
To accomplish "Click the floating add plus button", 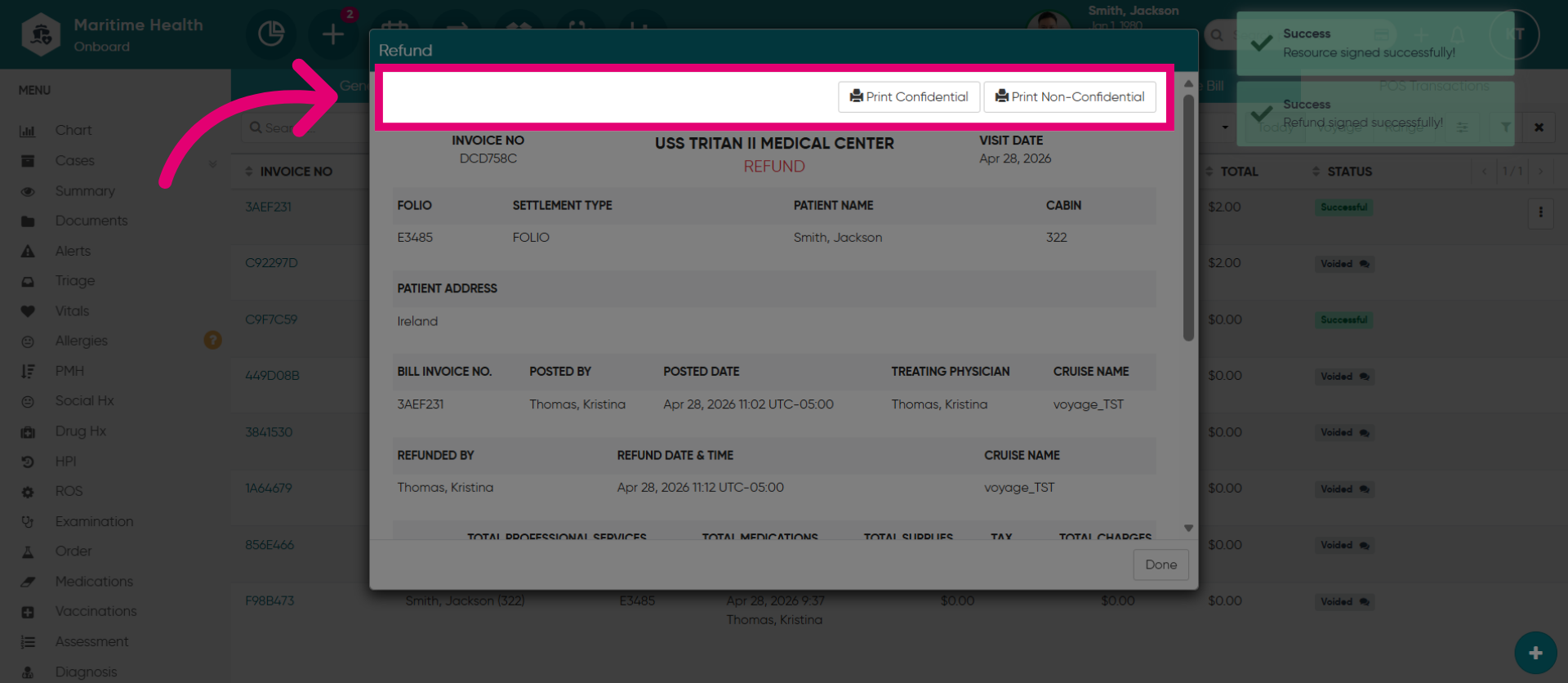I will click(1535, 653).
